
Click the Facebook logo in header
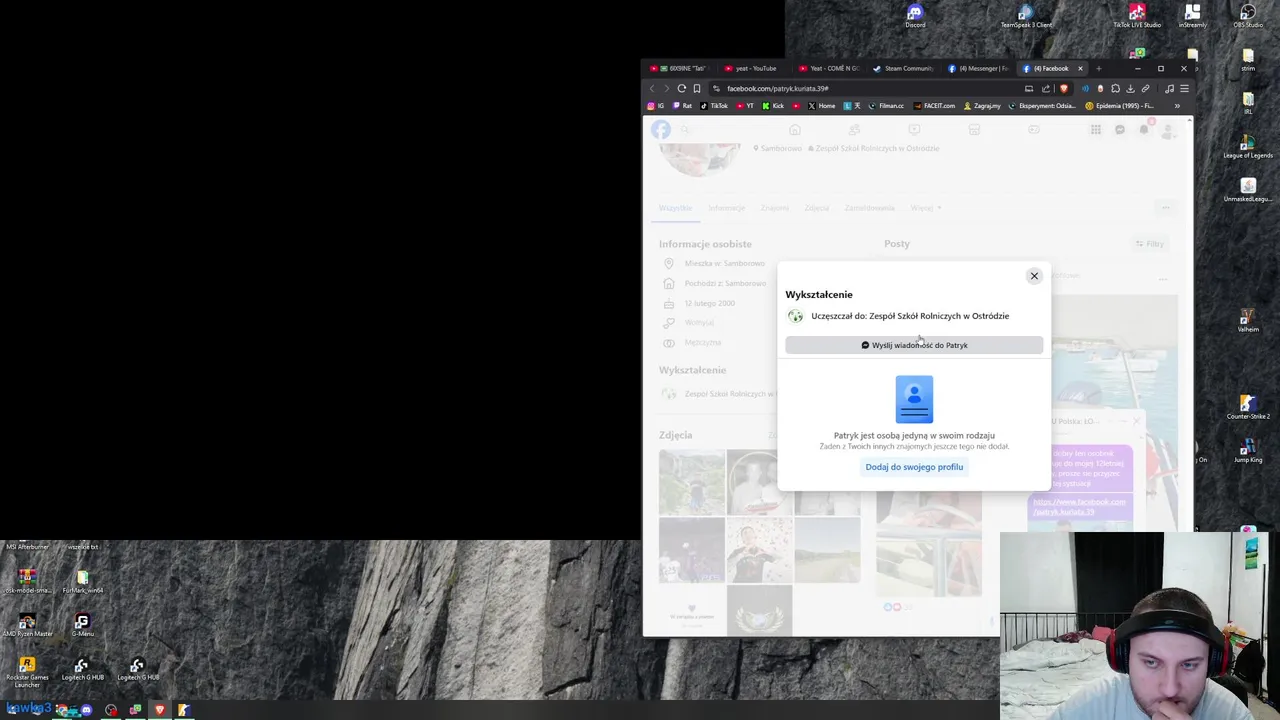click(661, 129)
